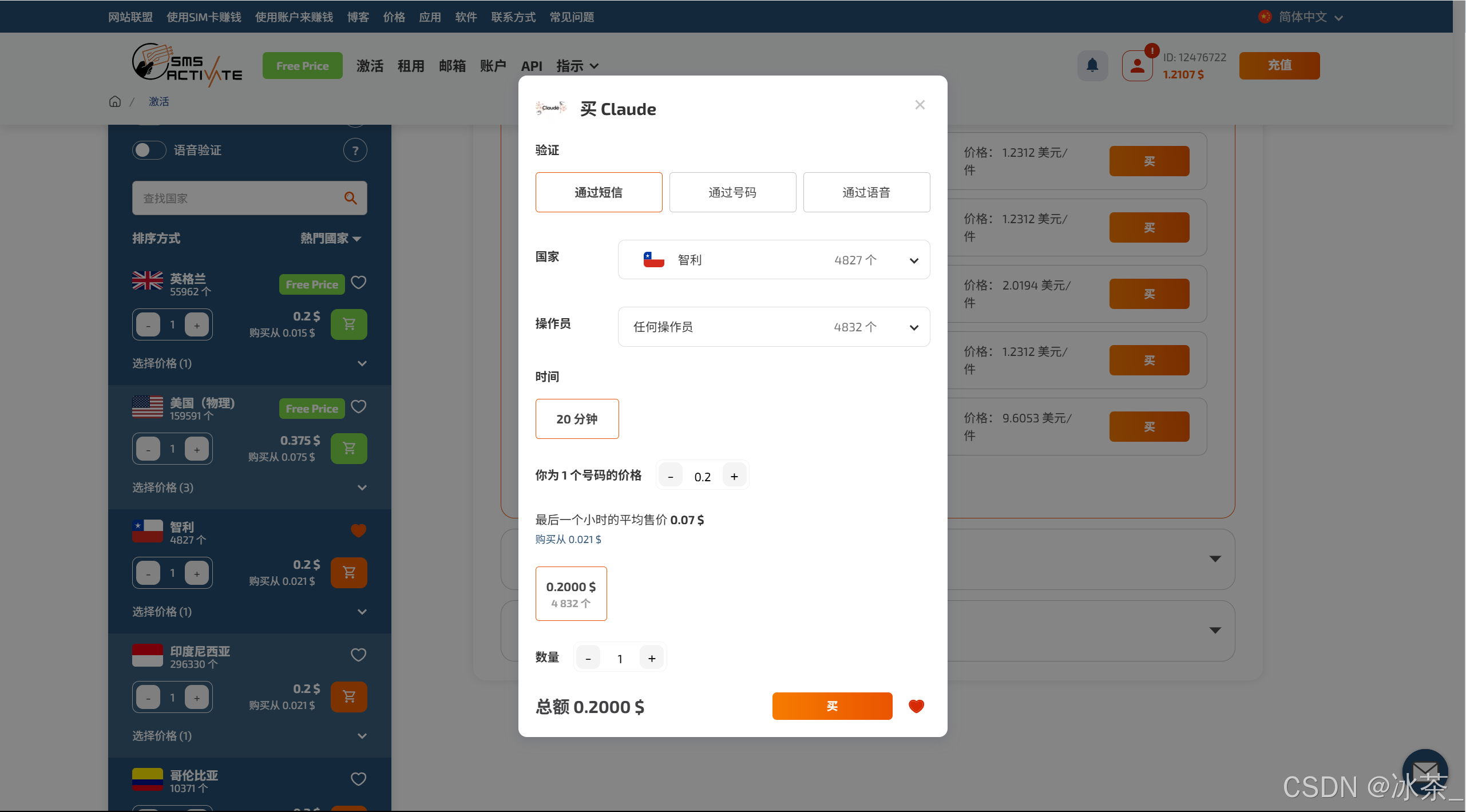Favorite the USA (physical) country heart
The width and height of the screenshot is (1466, 812).
pos(358,407)
